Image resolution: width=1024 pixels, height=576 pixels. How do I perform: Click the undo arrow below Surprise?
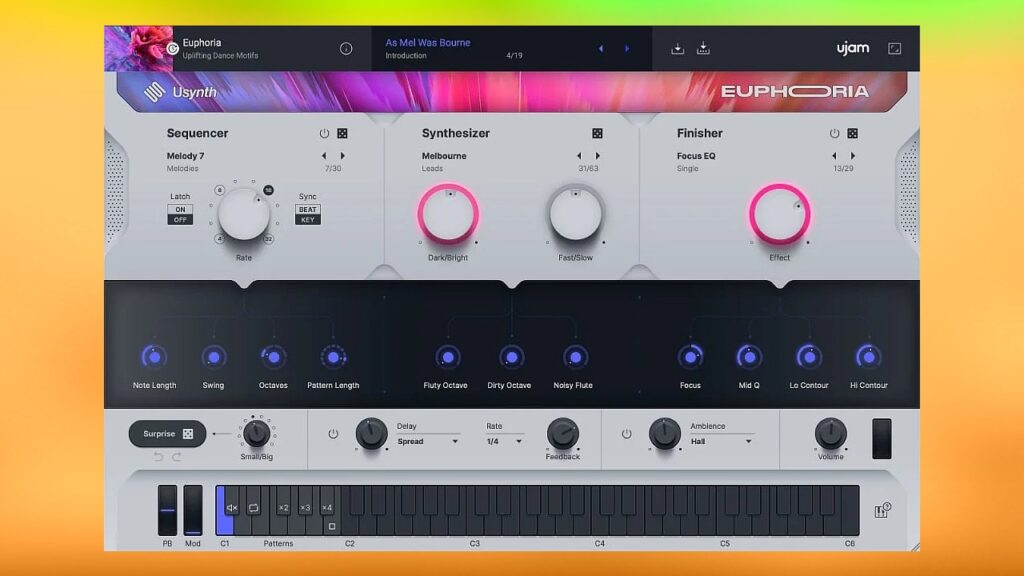click(x=160, y=455)
